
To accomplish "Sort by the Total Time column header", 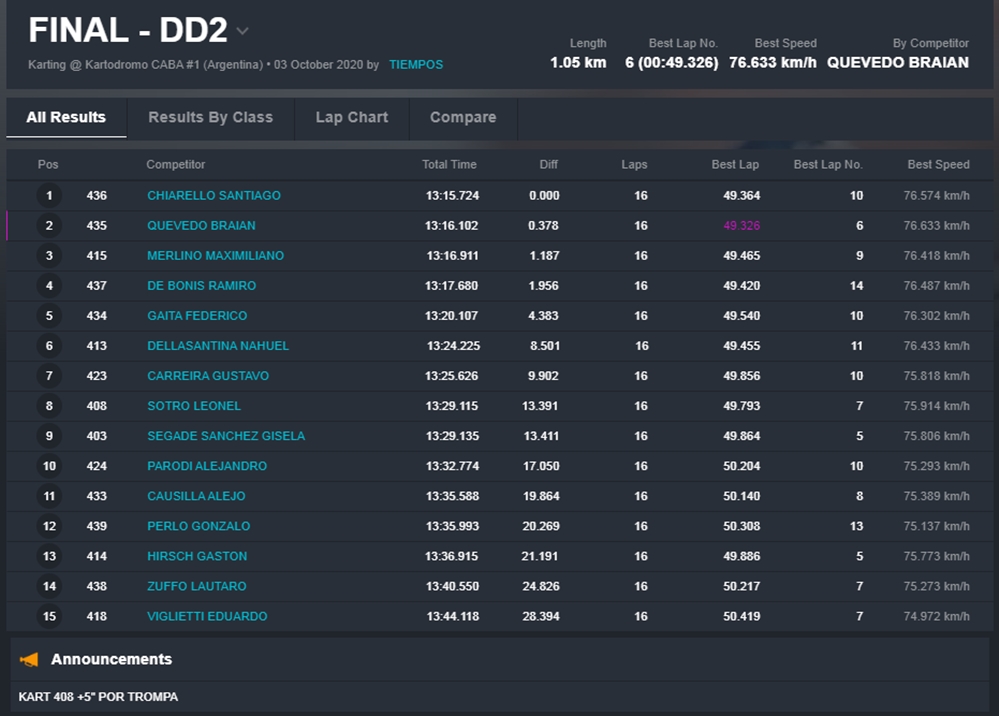I will click(x=449, y=164).
